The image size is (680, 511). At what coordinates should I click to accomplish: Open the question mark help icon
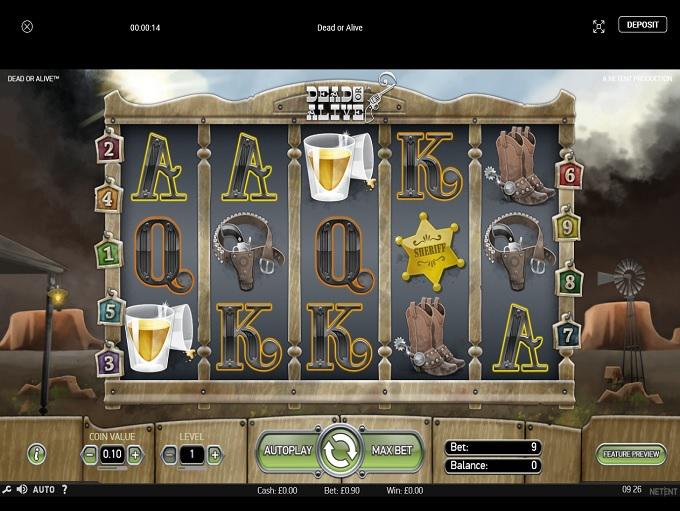(x=65, y=490)
